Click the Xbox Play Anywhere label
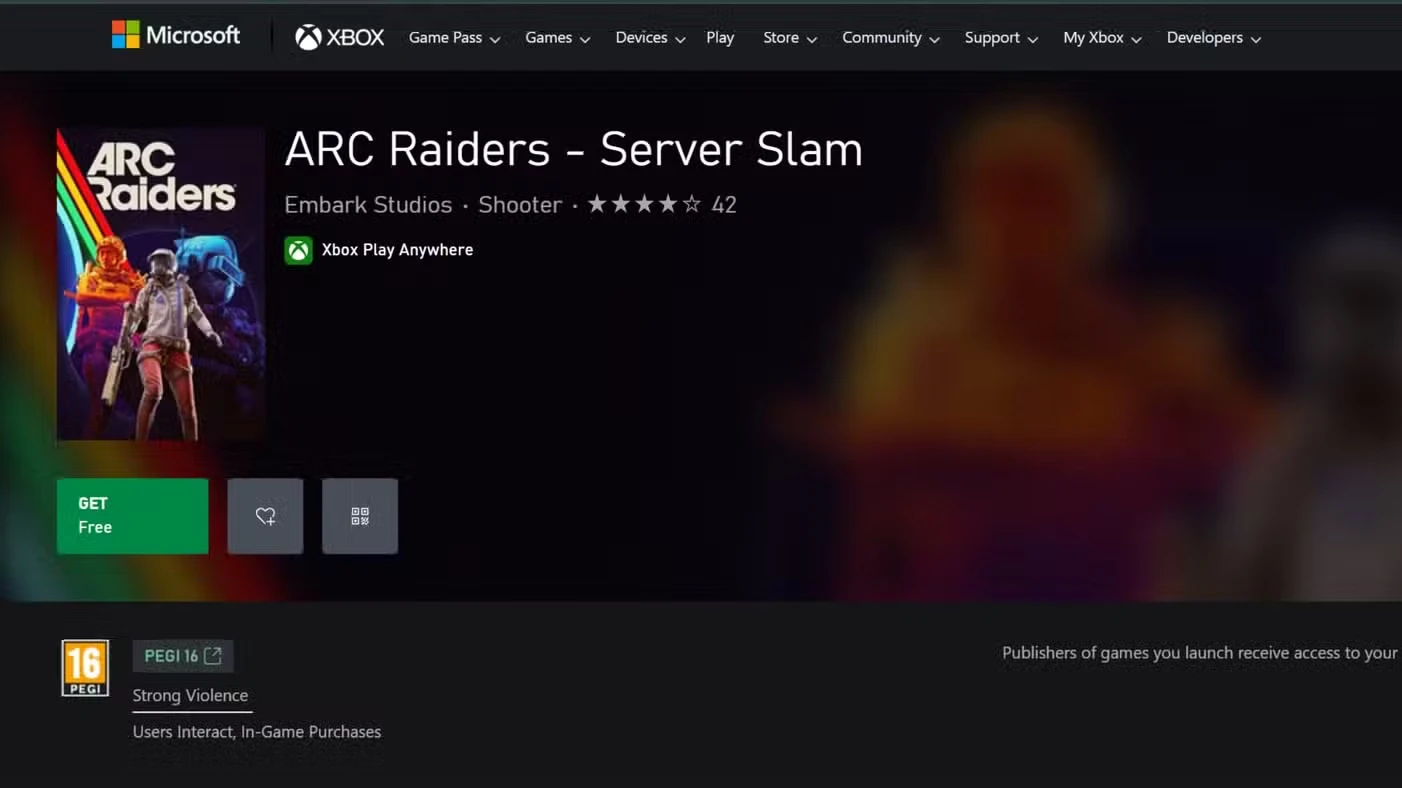 397,250
